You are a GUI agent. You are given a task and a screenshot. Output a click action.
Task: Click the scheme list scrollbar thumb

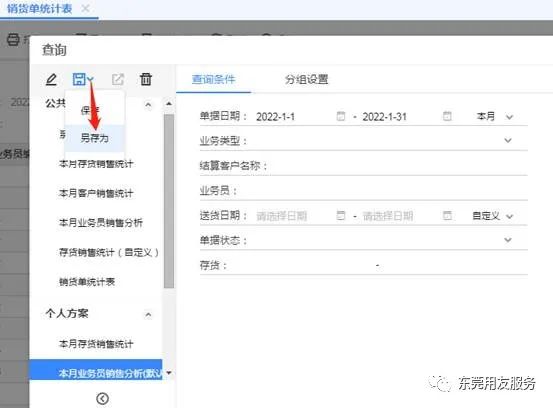pos(169,201)
